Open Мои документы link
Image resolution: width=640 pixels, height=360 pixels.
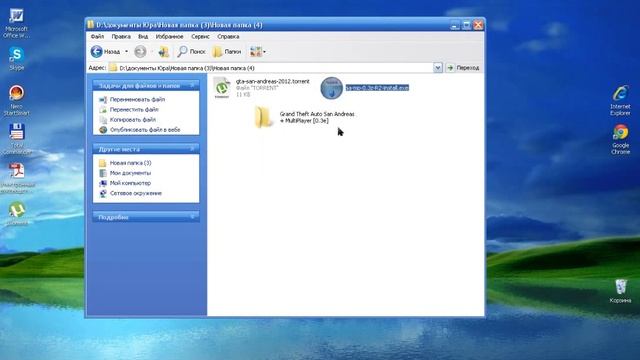coord(130,173)
